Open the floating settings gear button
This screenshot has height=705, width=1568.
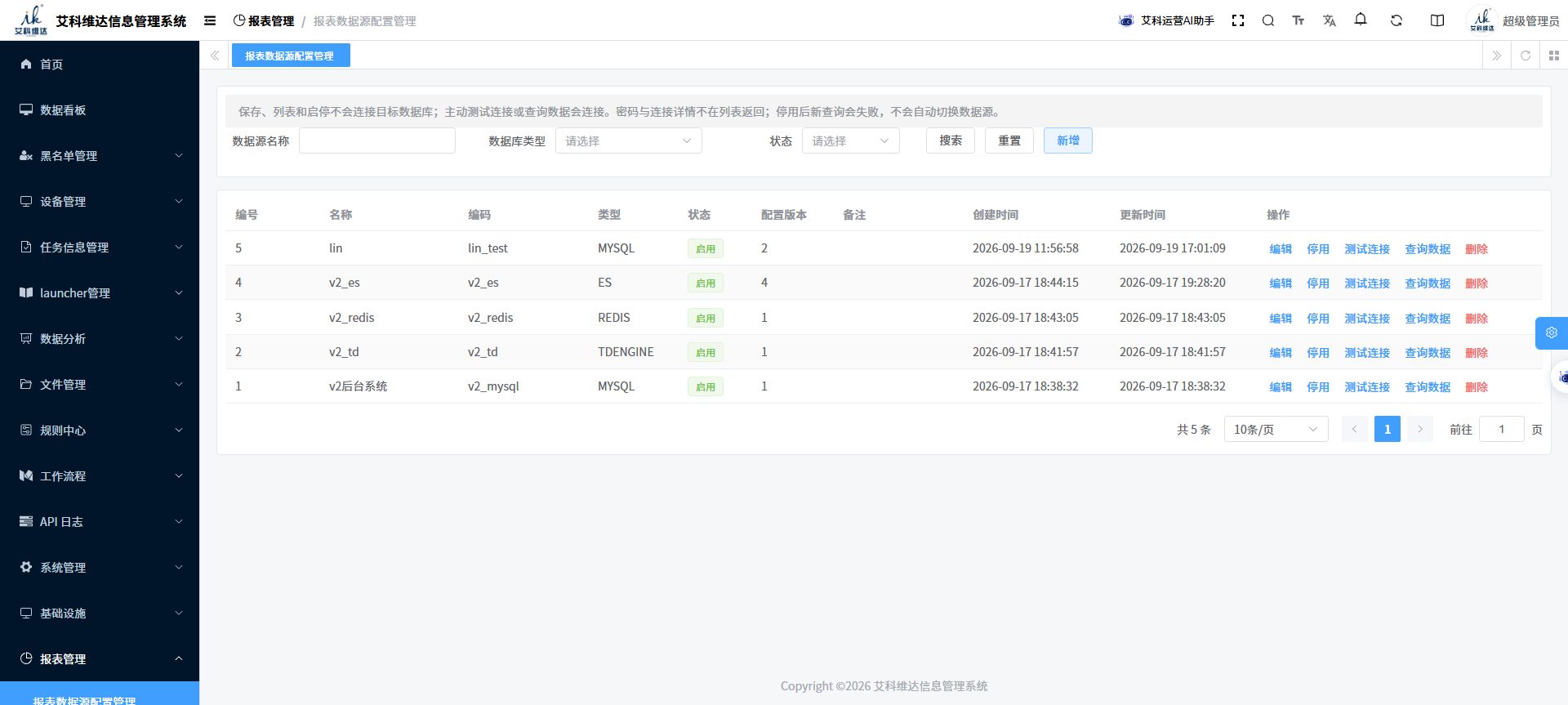1552,332
